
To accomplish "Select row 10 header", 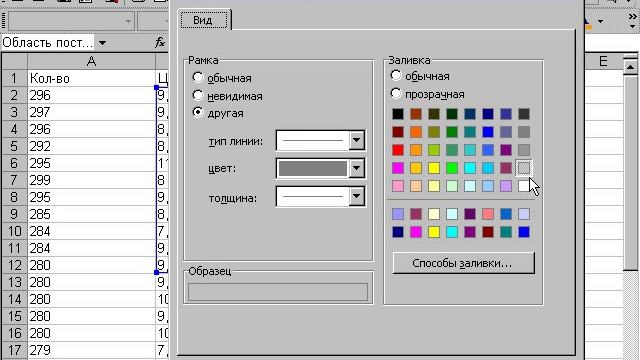I will click(x=14, y=231).
